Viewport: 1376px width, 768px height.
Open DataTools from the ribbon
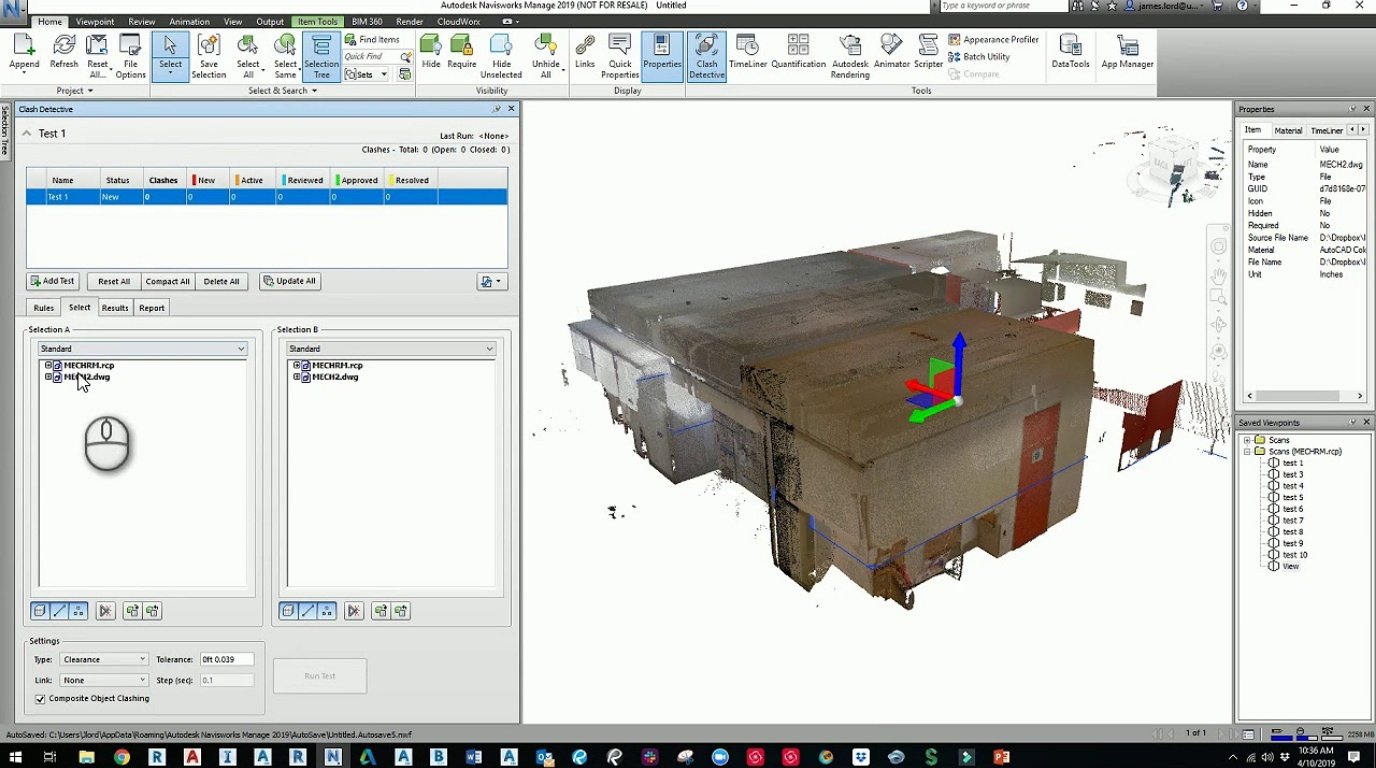click(1070, 52)
